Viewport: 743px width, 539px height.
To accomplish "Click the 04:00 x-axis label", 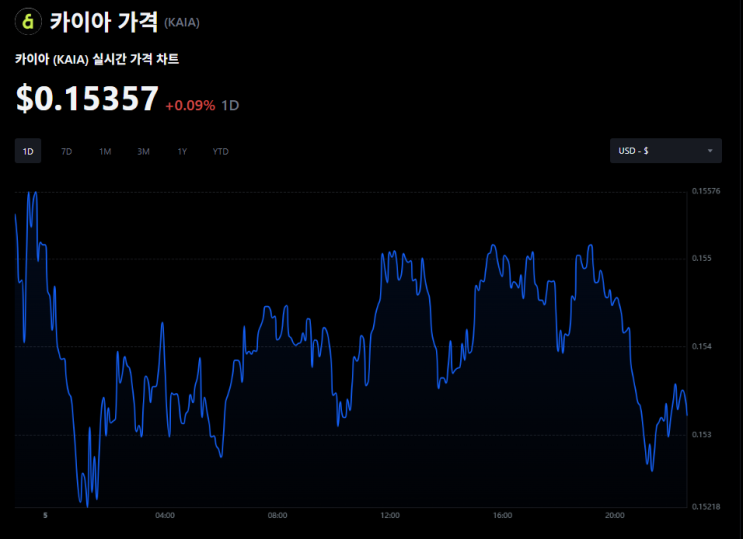I will [x=165, y=515].
